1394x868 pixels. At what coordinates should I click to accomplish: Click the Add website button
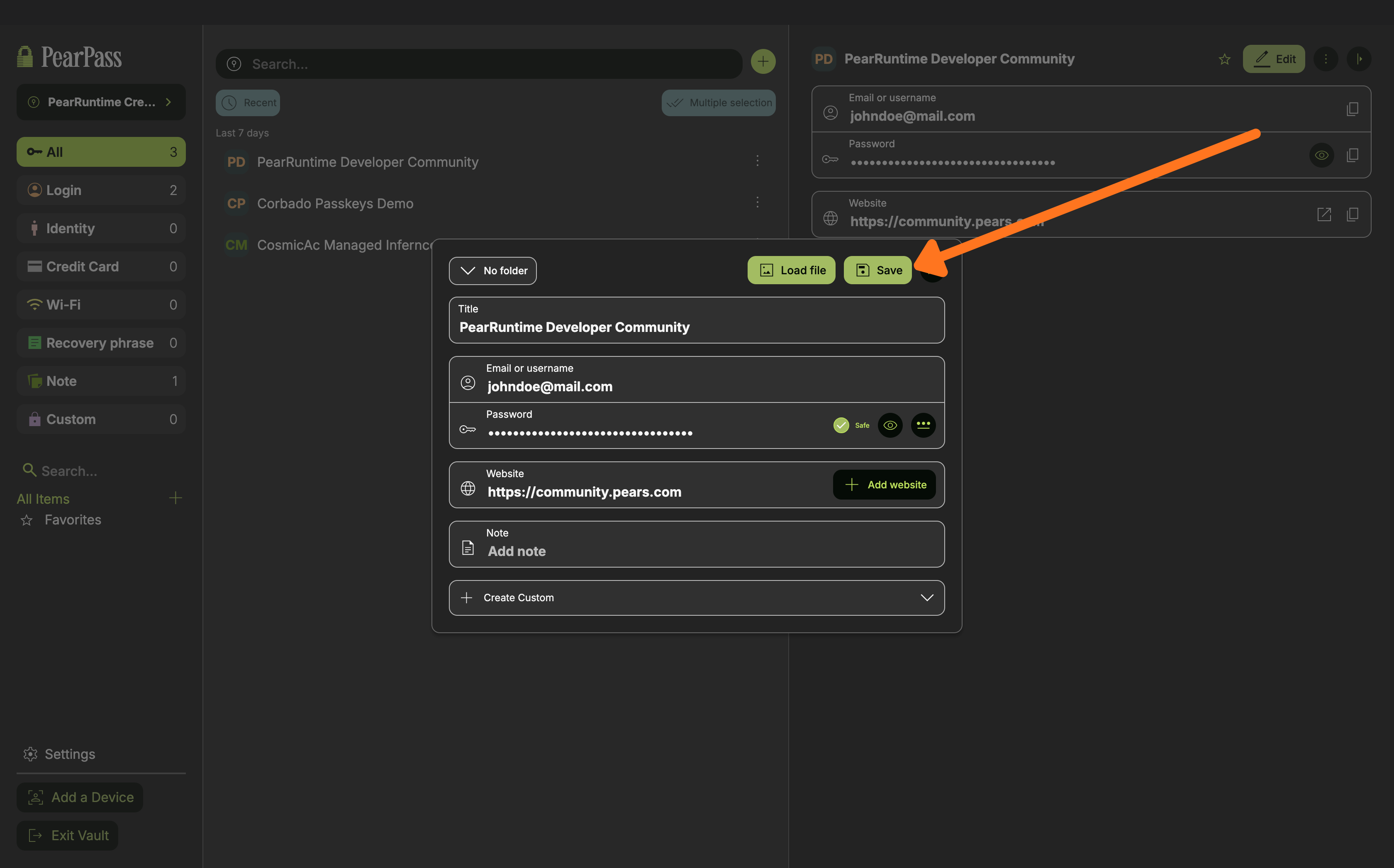884,485
